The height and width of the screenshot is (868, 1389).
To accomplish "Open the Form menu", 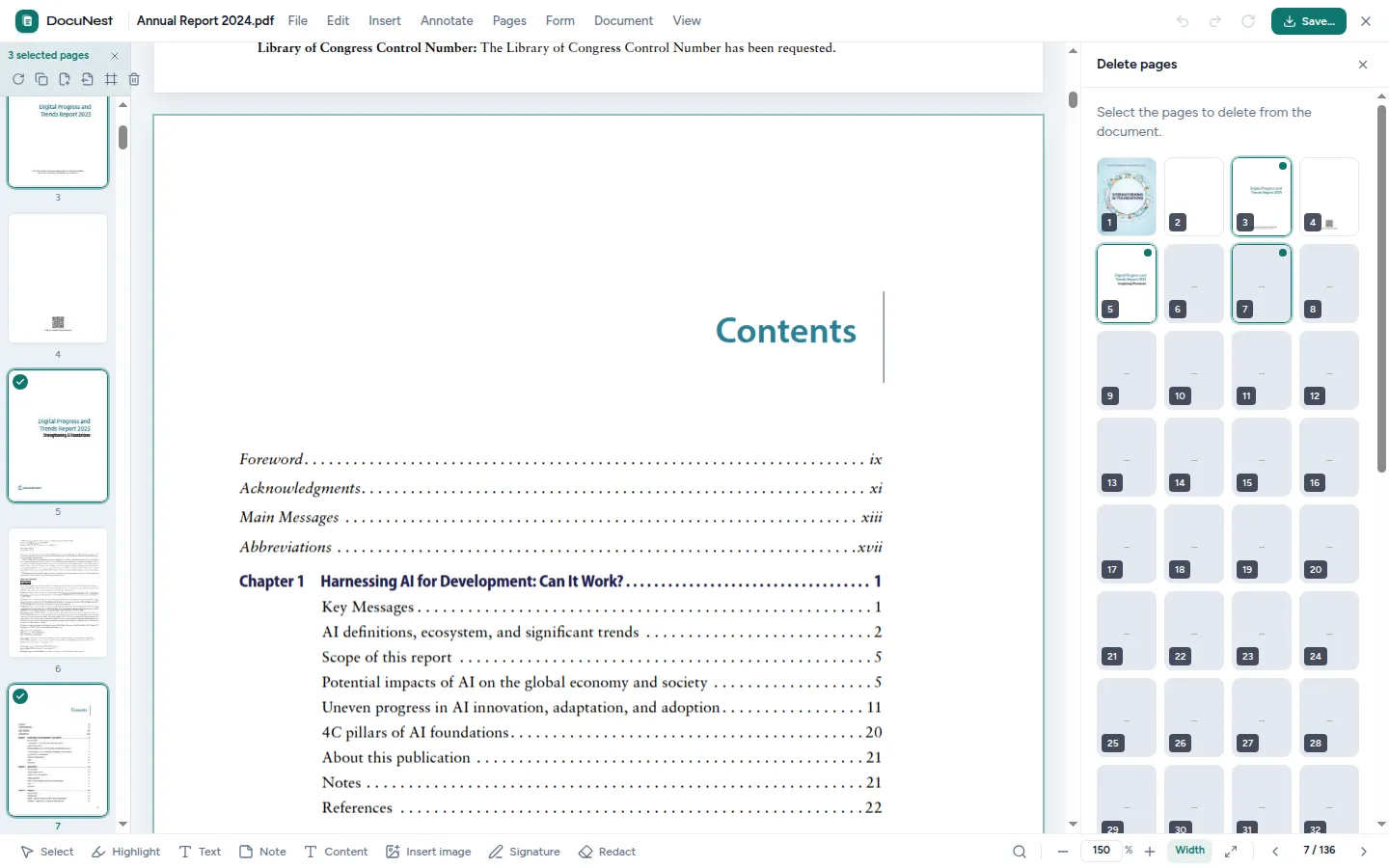I will [560, 21].
